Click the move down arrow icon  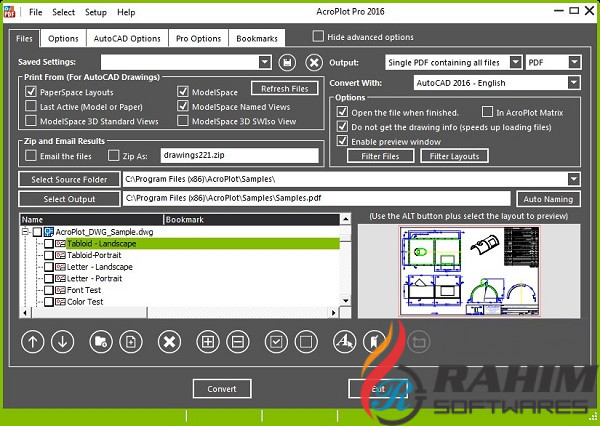point(62,342)
